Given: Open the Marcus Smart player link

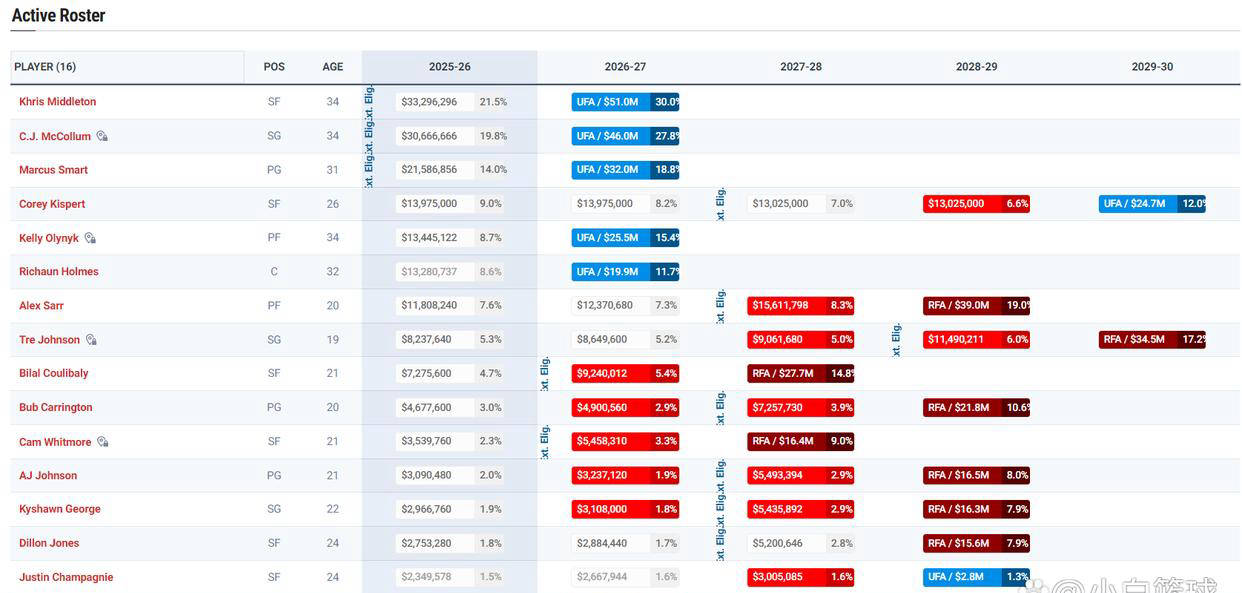Looking at the screenshot, I should pos(54,170).
